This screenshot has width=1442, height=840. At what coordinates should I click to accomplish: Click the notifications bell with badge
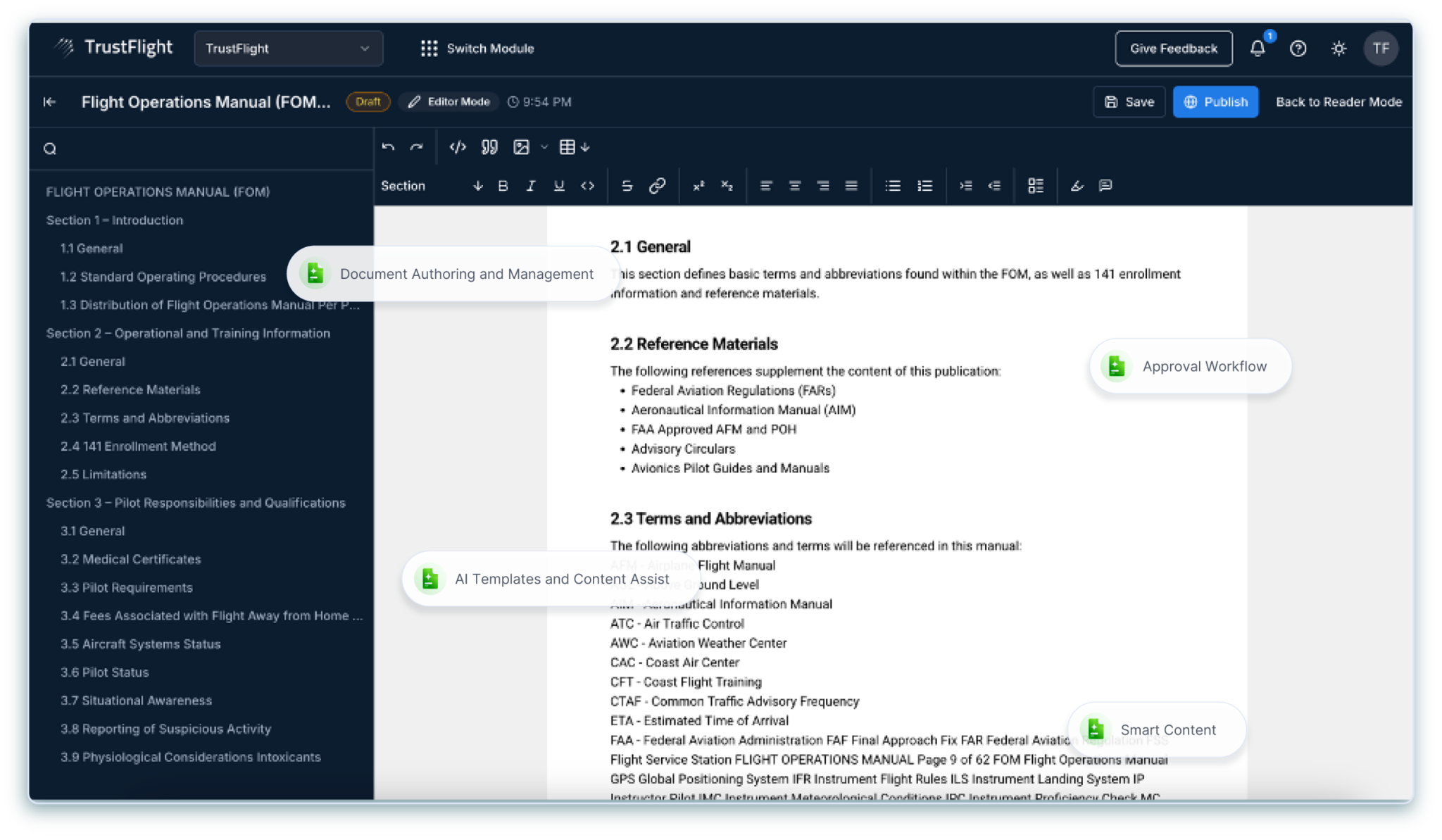pos(1258,48)
